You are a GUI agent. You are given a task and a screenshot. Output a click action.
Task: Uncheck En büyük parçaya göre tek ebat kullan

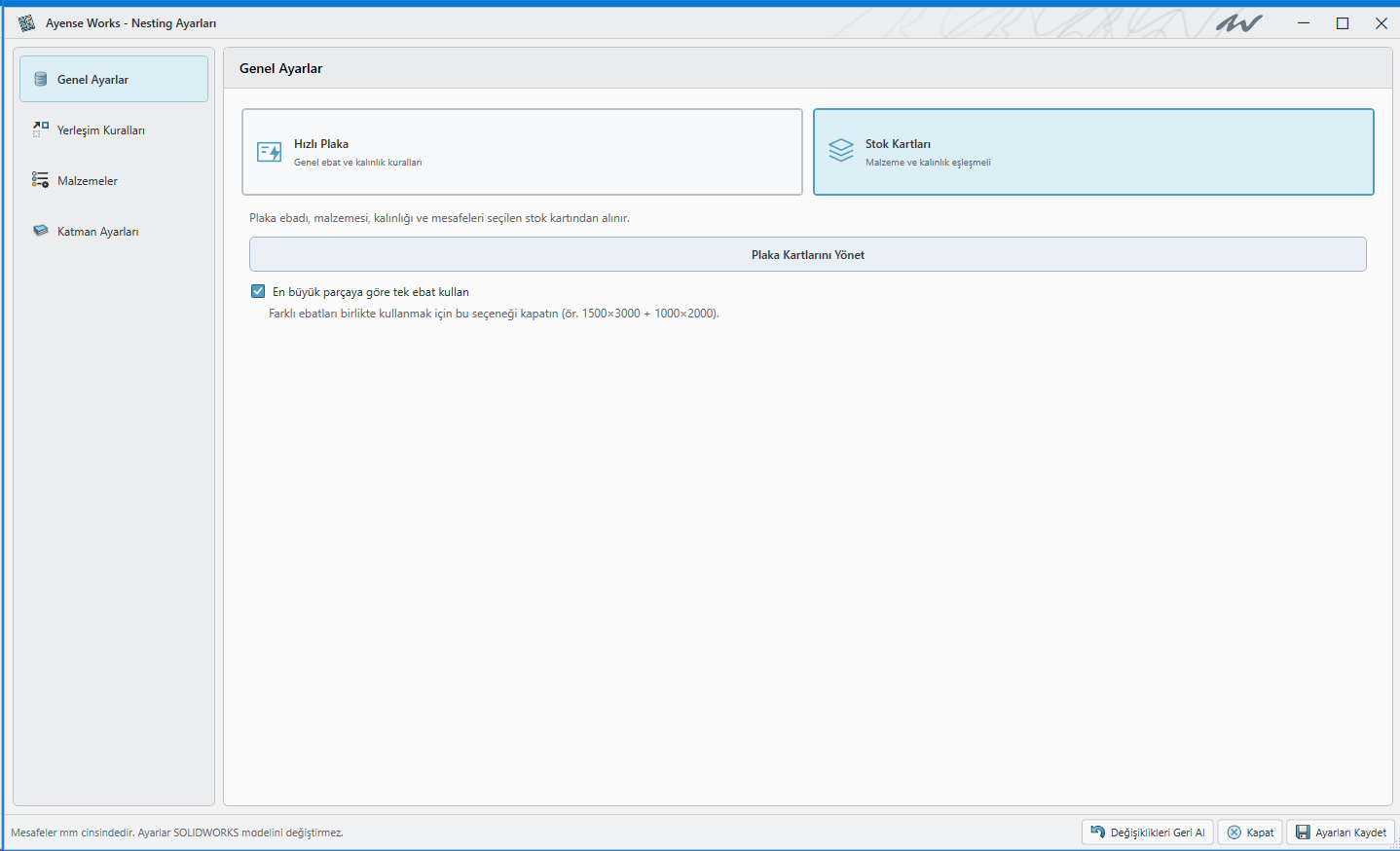[258, 291]
